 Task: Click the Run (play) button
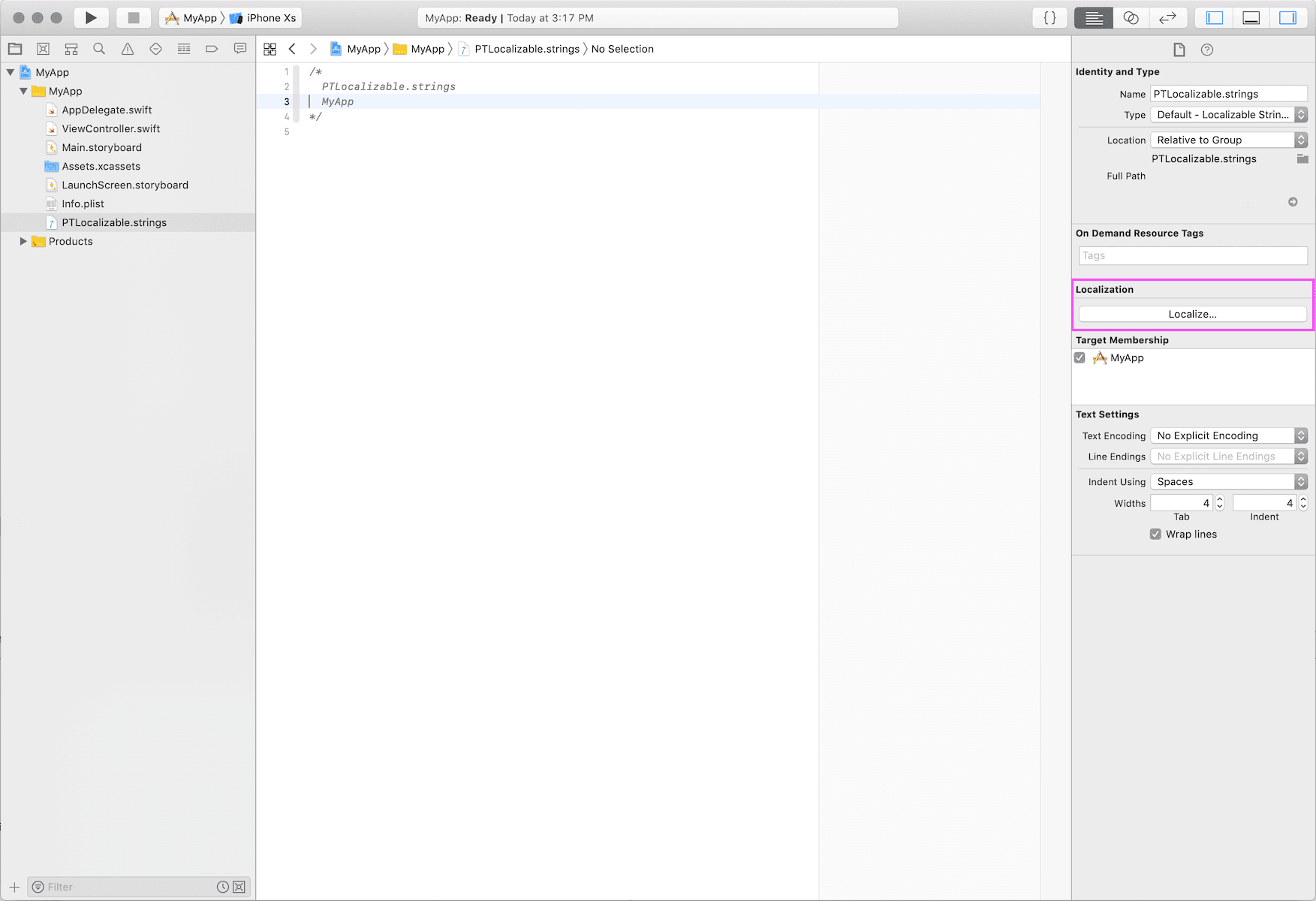[x=91, y=18]
